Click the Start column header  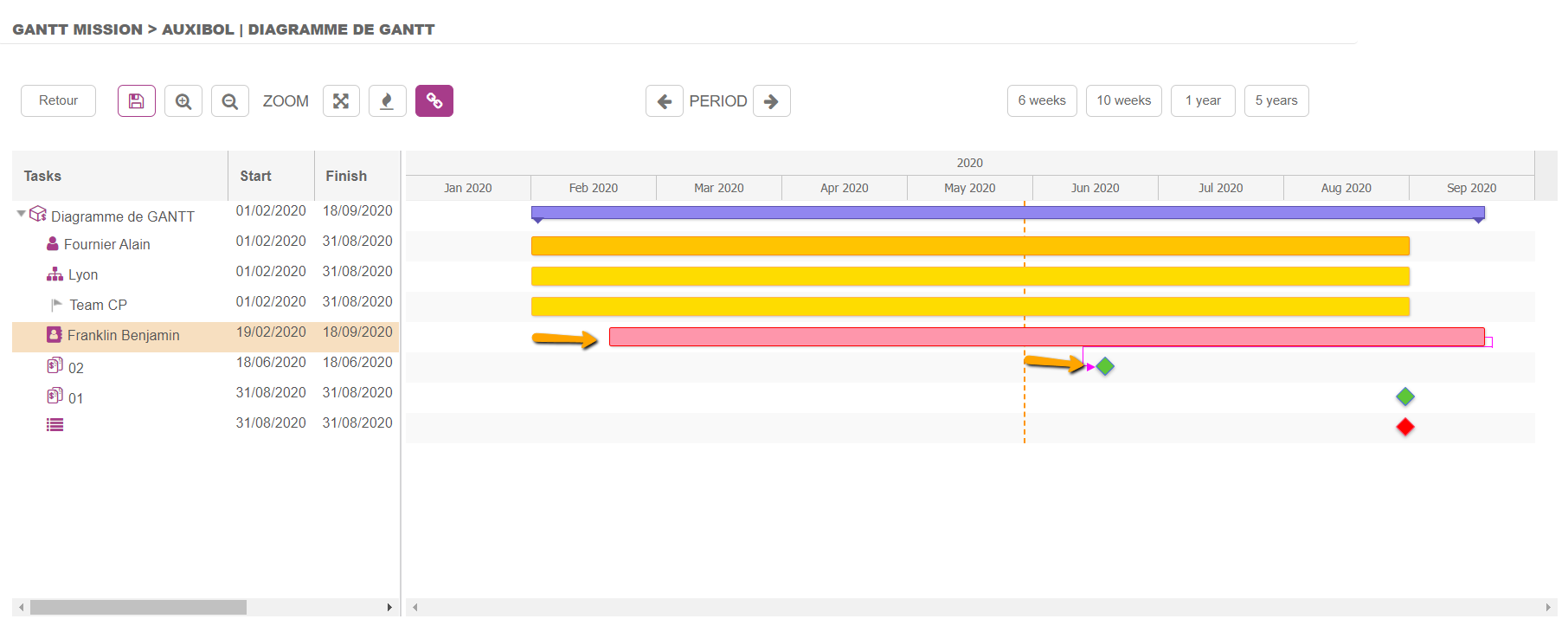coord(255,177)
